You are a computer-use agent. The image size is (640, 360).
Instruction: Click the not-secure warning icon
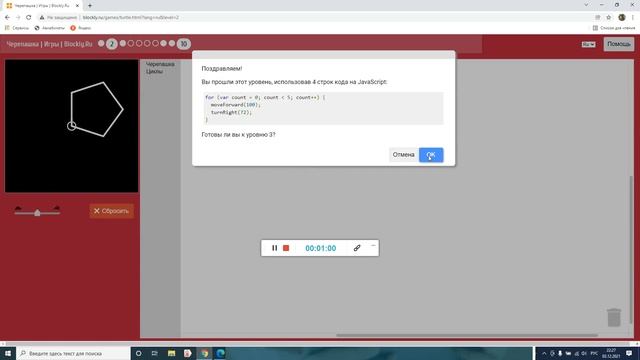42,18
